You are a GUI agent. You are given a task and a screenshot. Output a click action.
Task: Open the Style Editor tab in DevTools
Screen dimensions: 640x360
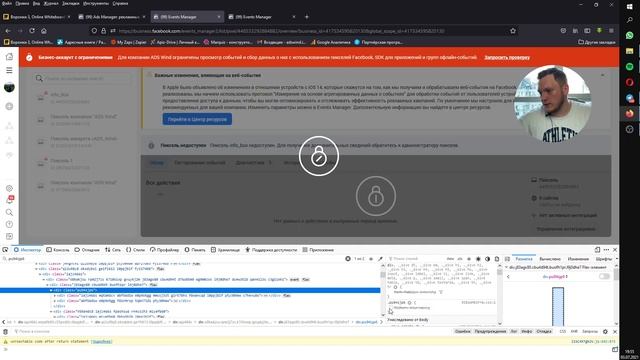point(136,250)
